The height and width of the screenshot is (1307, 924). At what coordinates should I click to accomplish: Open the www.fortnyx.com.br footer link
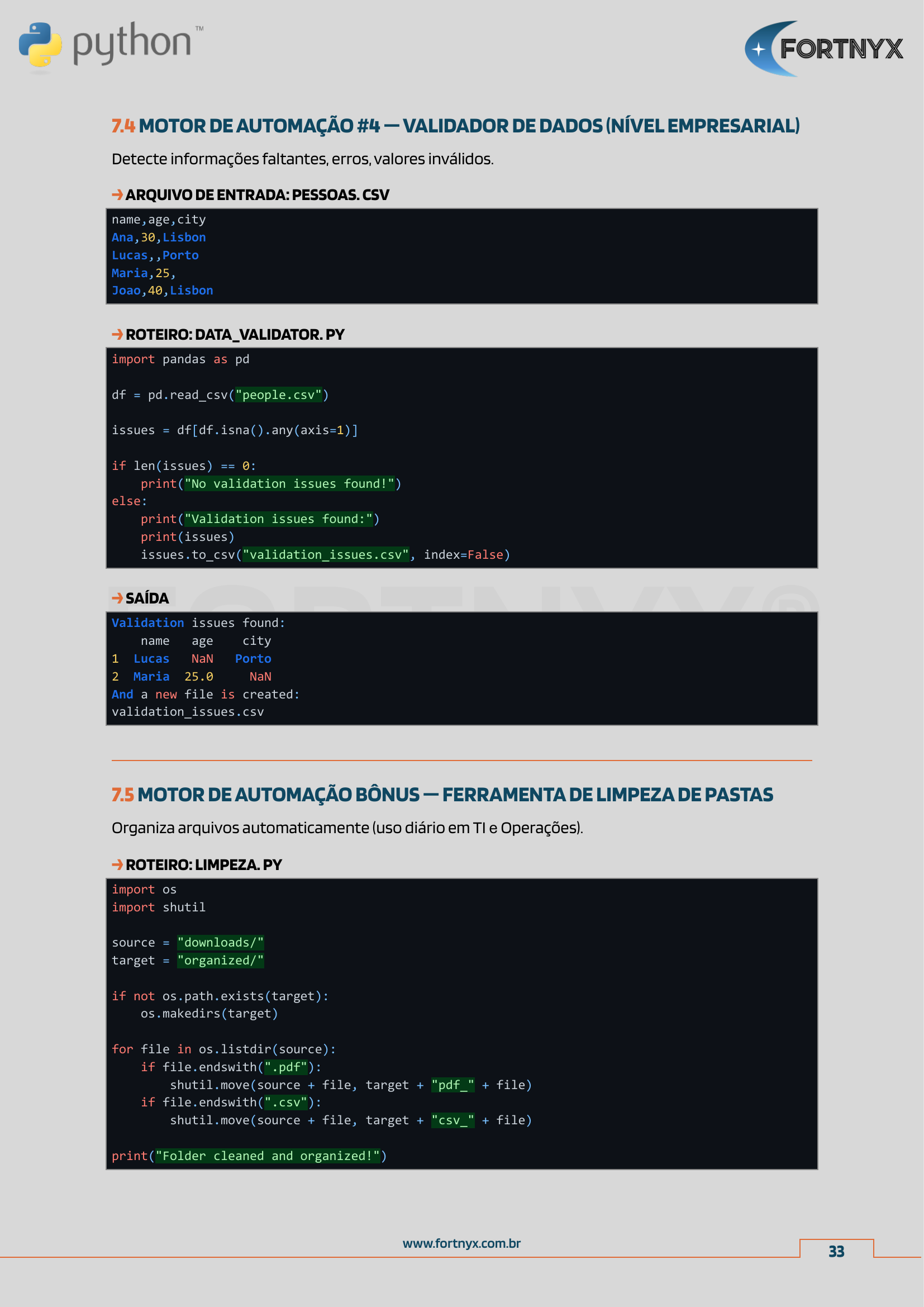pos(461,1243)
